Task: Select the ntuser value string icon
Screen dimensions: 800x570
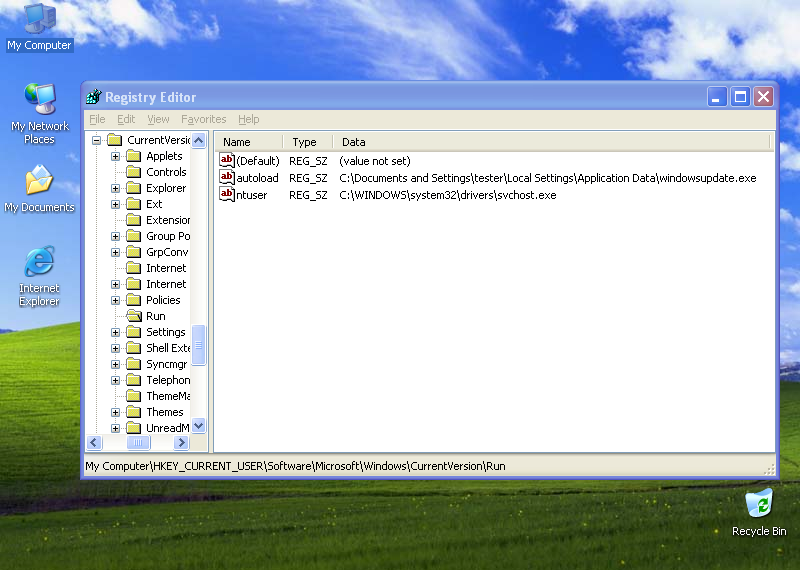Action: coord(227,194)
